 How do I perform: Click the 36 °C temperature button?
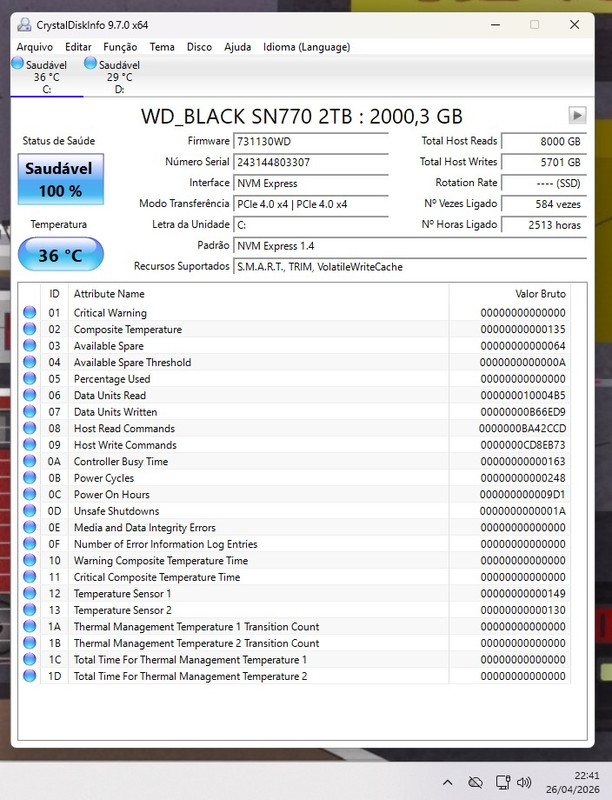(x=61, y=255)
